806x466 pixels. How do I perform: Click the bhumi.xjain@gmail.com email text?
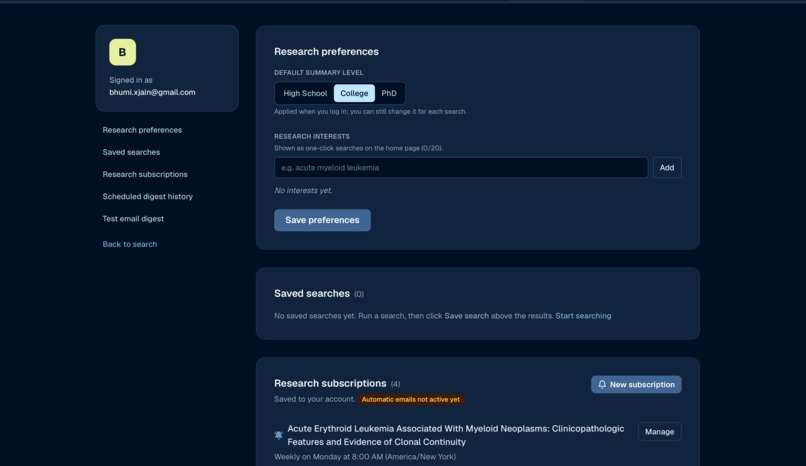pyautogui.click(x=152, y=92)
